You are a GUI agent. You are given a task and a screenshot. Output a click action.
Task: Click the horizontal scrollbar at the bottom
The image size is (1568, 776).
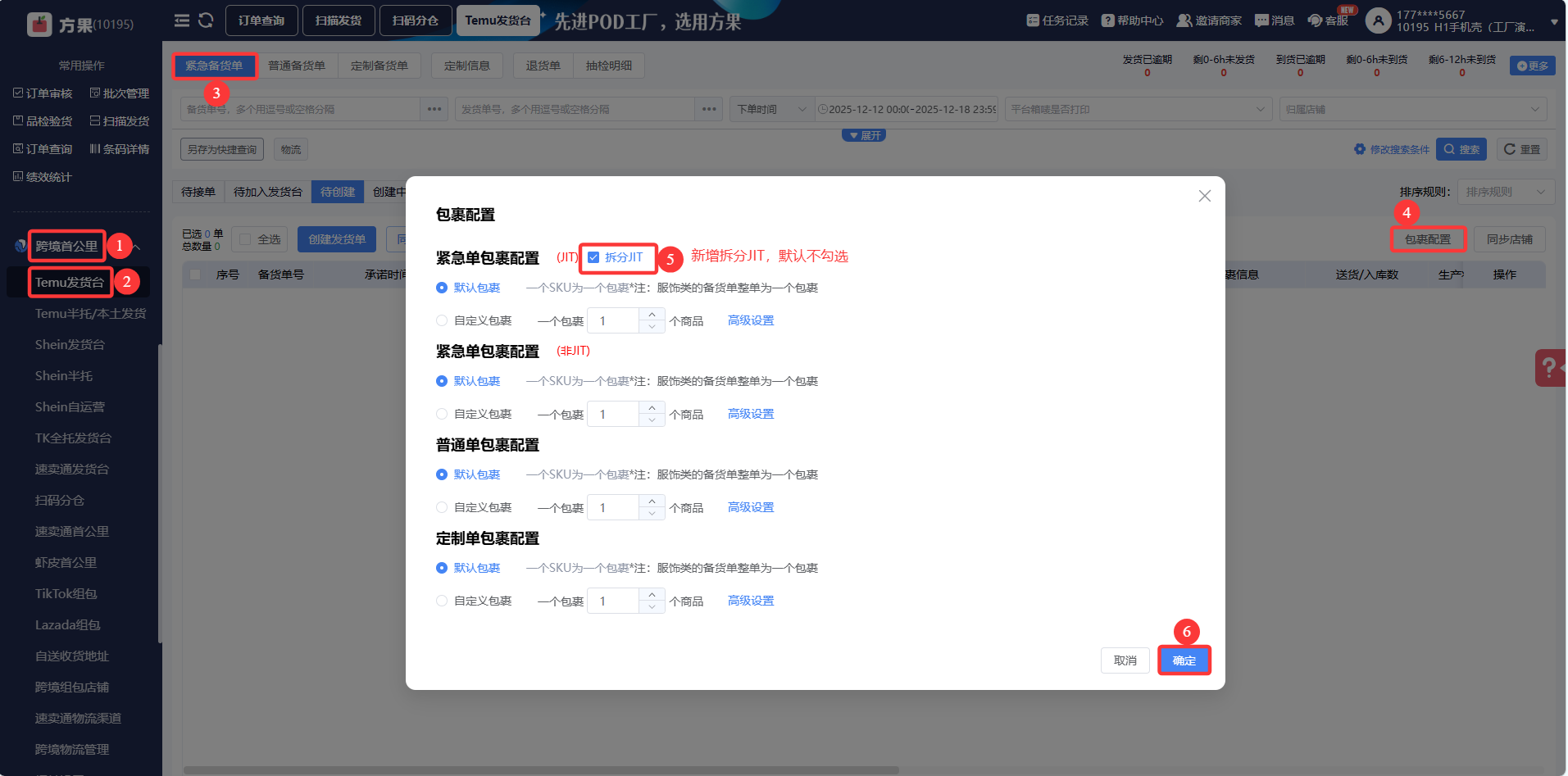[x=541, y=770]
